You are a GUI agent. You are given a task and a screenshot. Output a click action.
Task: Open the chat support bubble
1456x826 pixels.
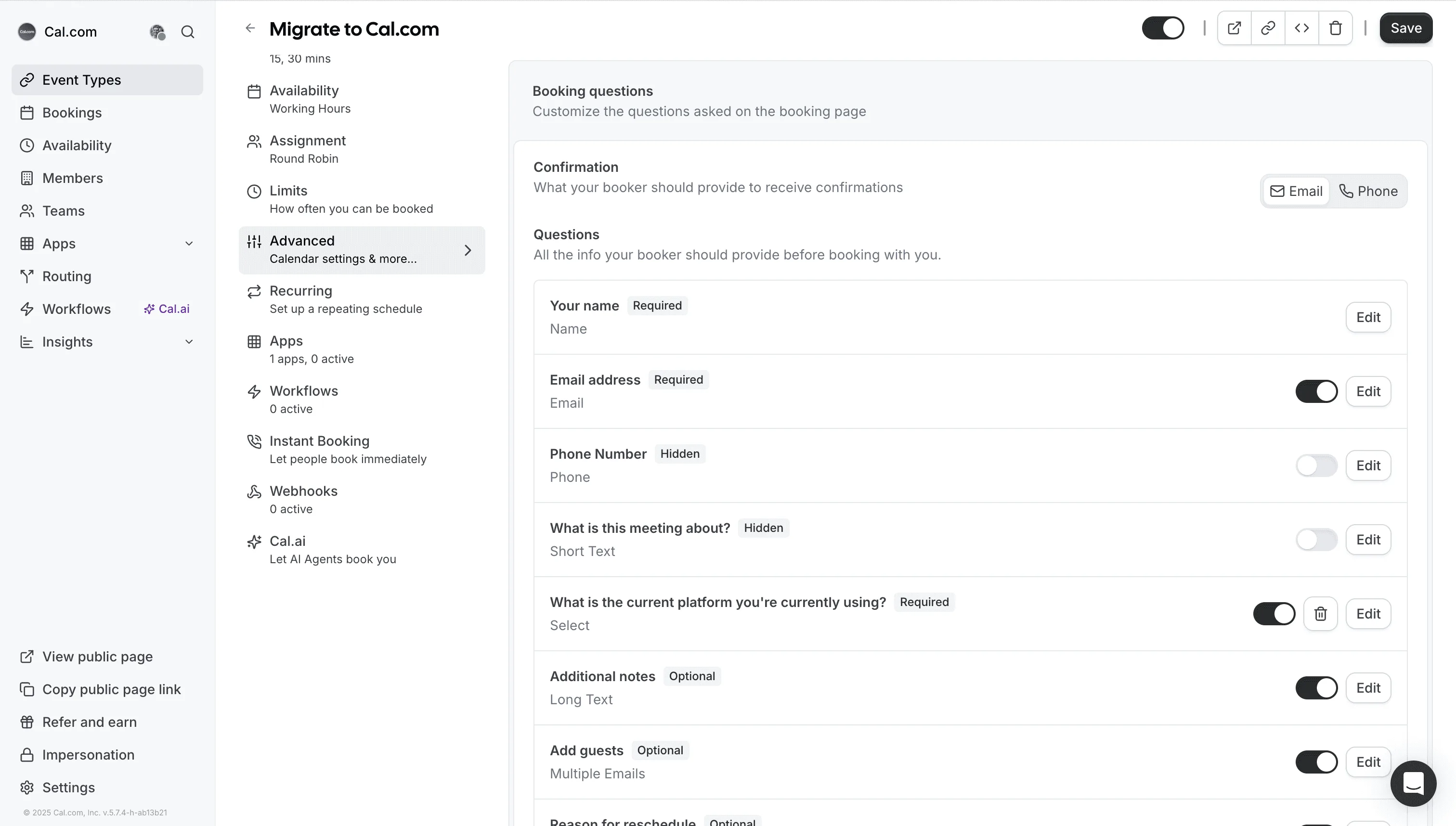pos(1413,784)
